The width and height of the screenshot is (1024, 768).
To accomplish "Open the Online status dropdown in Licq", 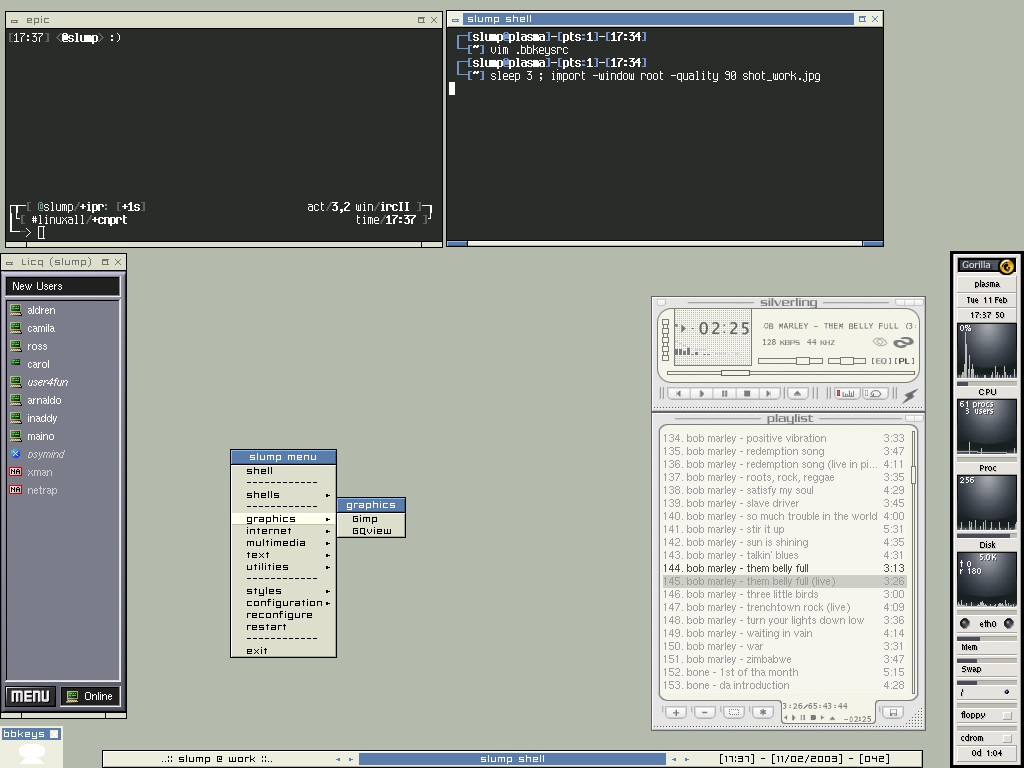I will coord(90,696).
